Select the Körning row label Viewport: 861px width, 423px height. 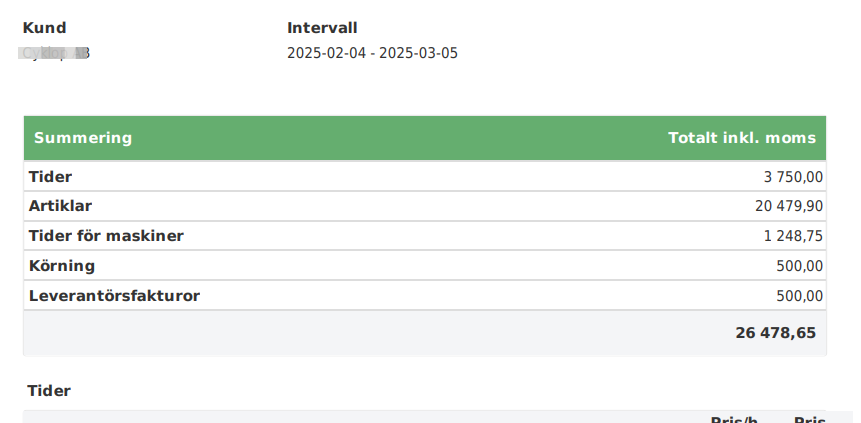[62, 266]
